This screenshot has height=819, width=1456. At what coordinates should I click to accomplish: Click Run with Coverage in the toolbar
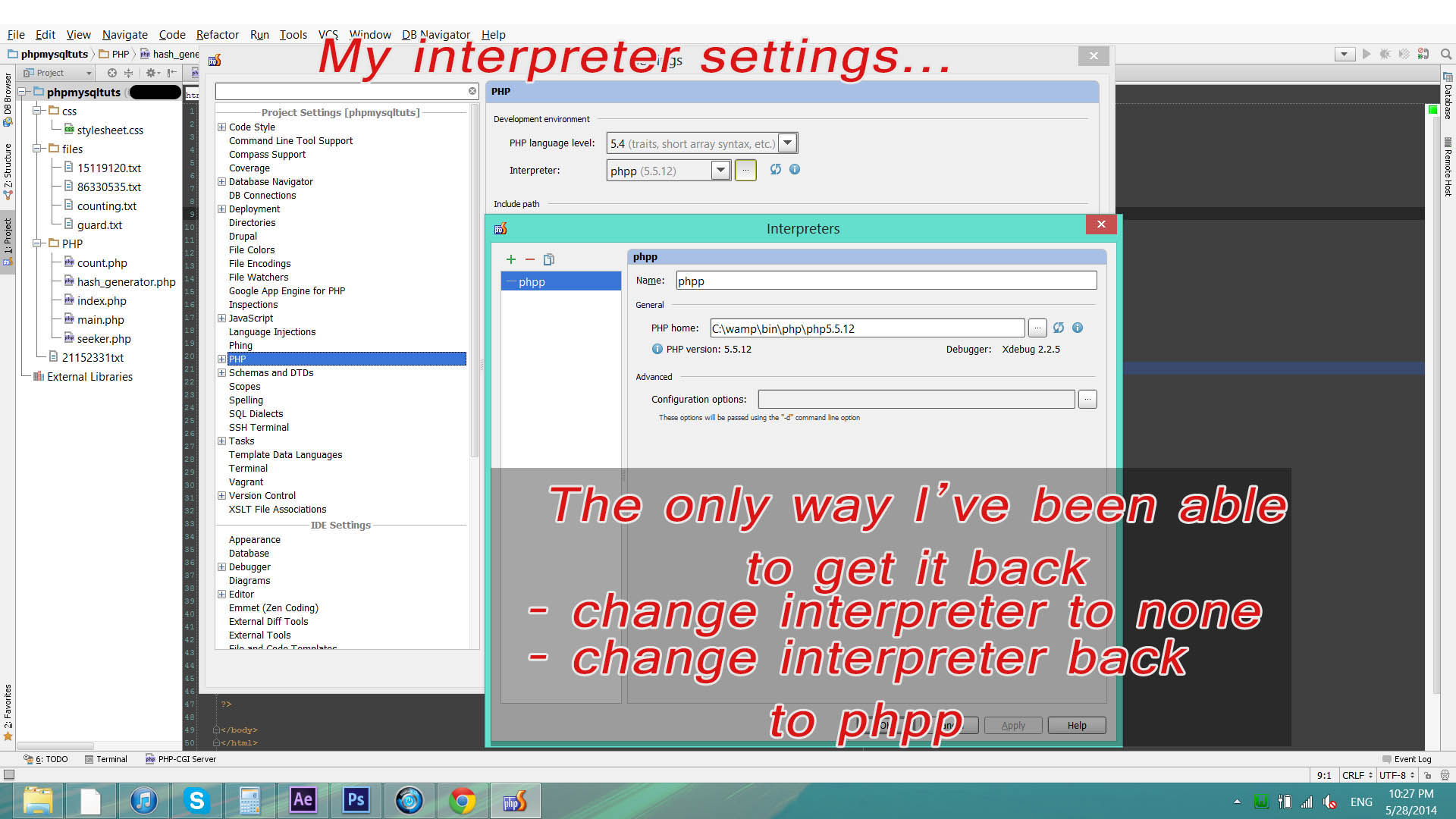[x=1404, y=54]
